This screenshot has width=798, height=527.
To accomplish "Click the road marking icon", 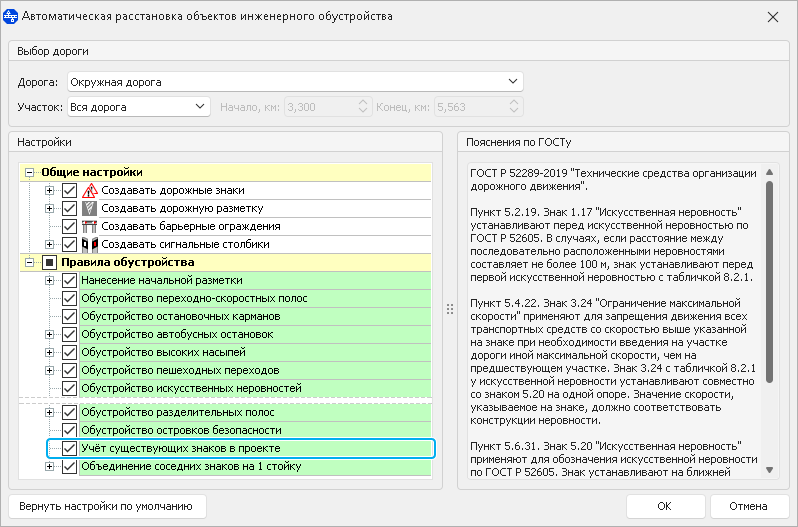I will 90,209.
